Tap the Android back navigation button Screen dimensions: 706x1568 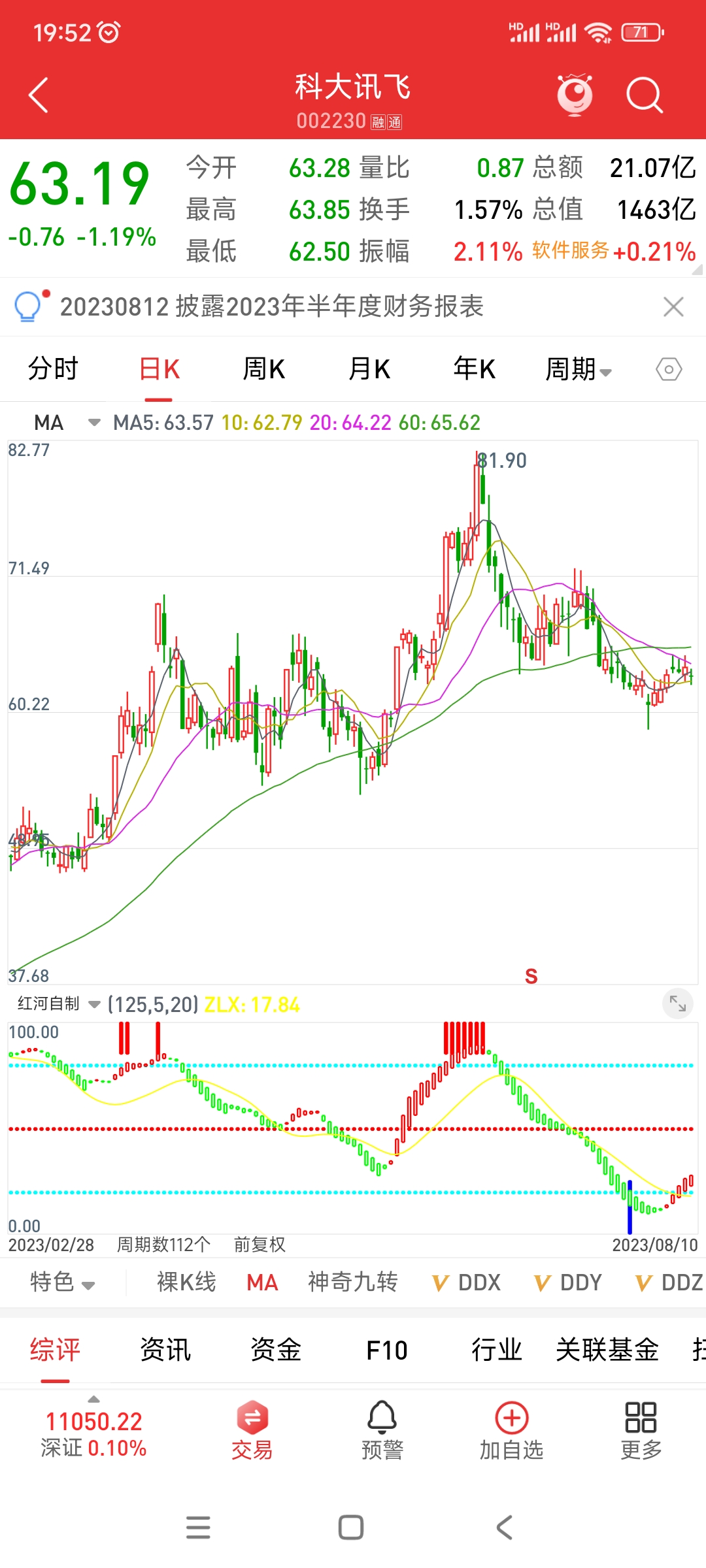[x=504, y=1527]
